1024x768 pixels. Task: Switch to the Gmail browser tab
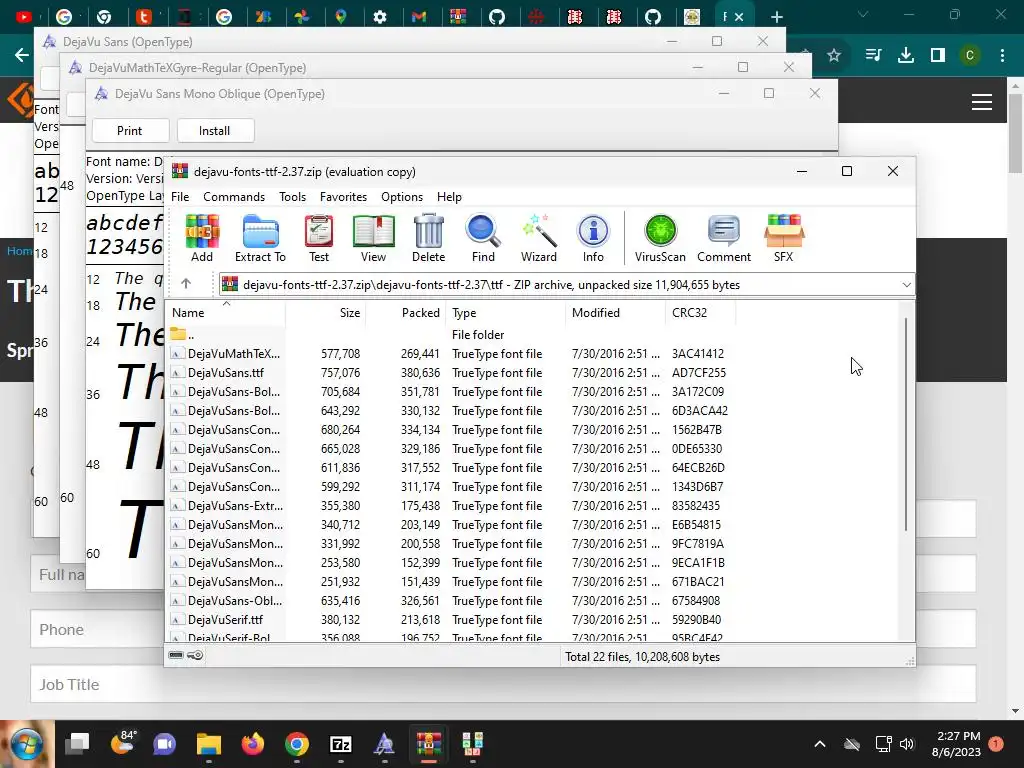[x=419, y=17]
